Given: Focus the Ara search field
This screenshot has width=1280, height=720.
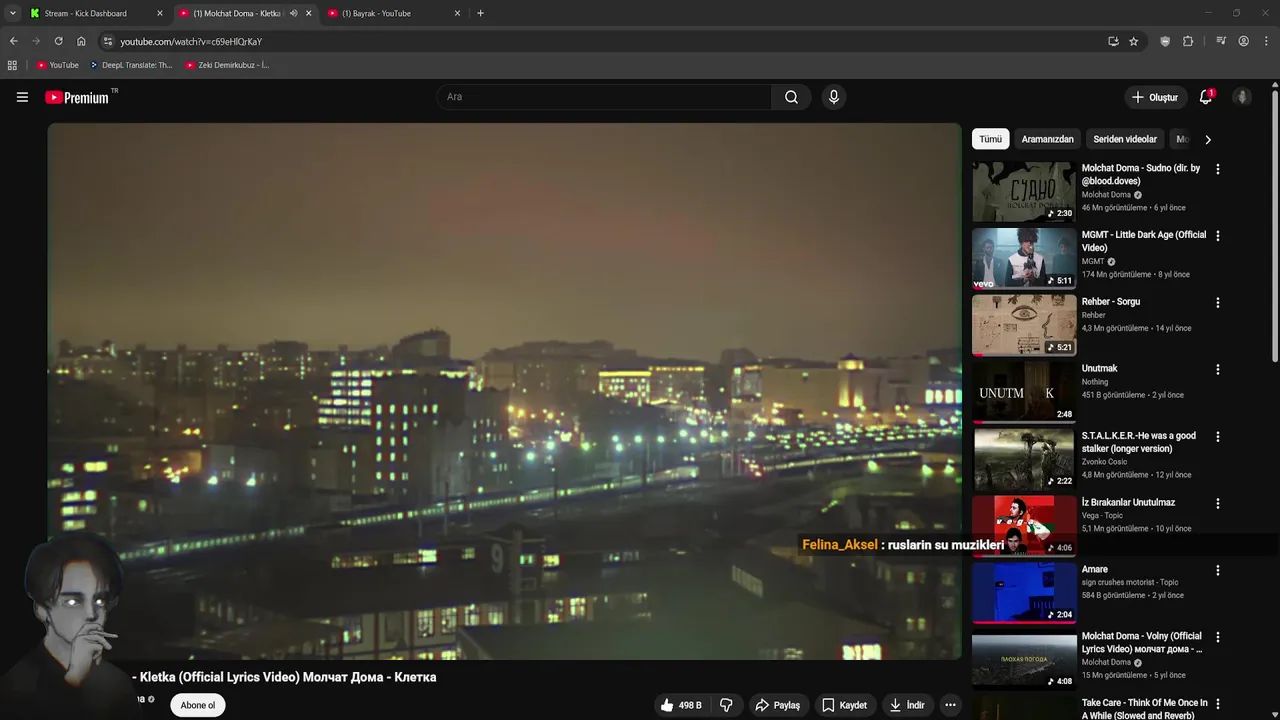Looking at the screenshot, I should click(x=605, y=97).
